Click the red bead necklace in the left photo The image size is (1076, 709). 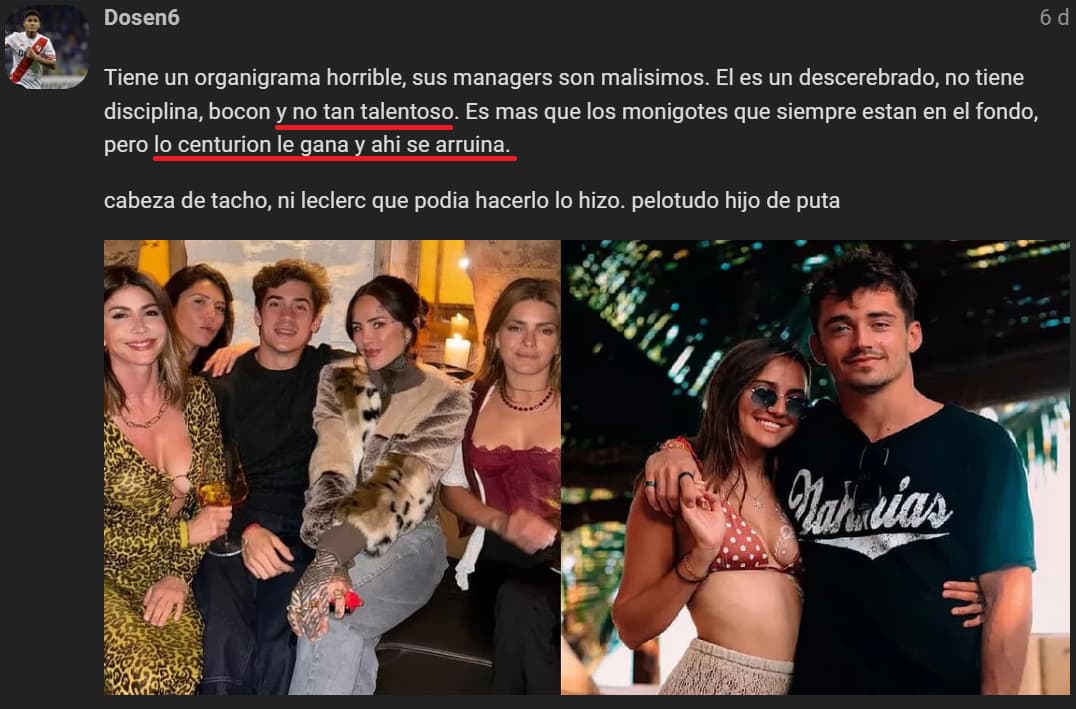pyautogui.click(x=526, y=401)
